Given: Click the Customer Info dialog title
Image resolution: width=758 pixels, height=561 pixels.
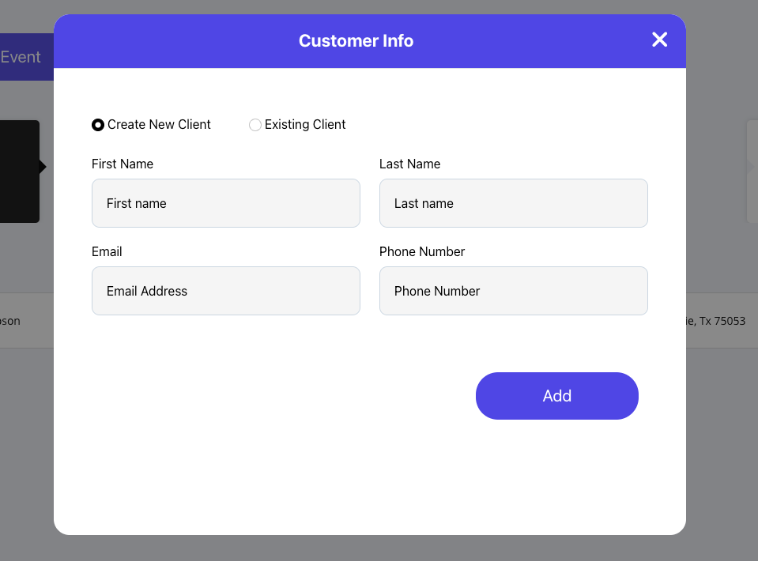Looking at the screenshot, I should tap(356, 41).
